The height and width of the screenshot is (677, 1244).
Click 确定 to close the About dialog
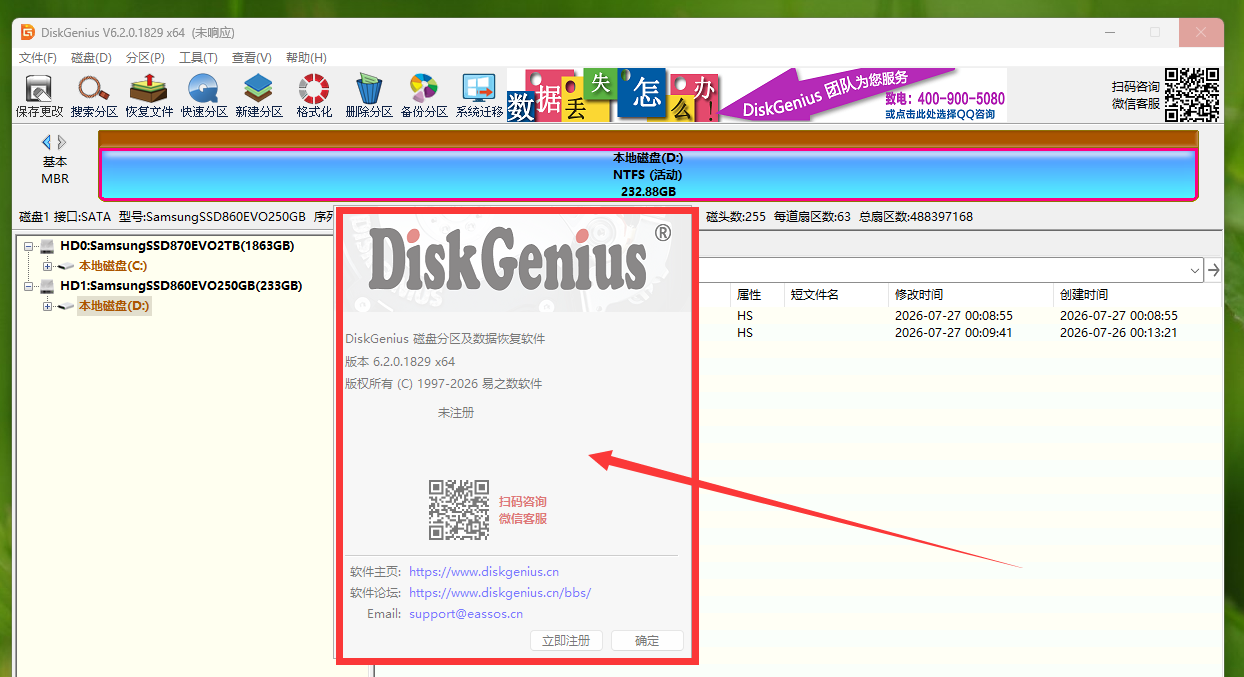[647, 641]
